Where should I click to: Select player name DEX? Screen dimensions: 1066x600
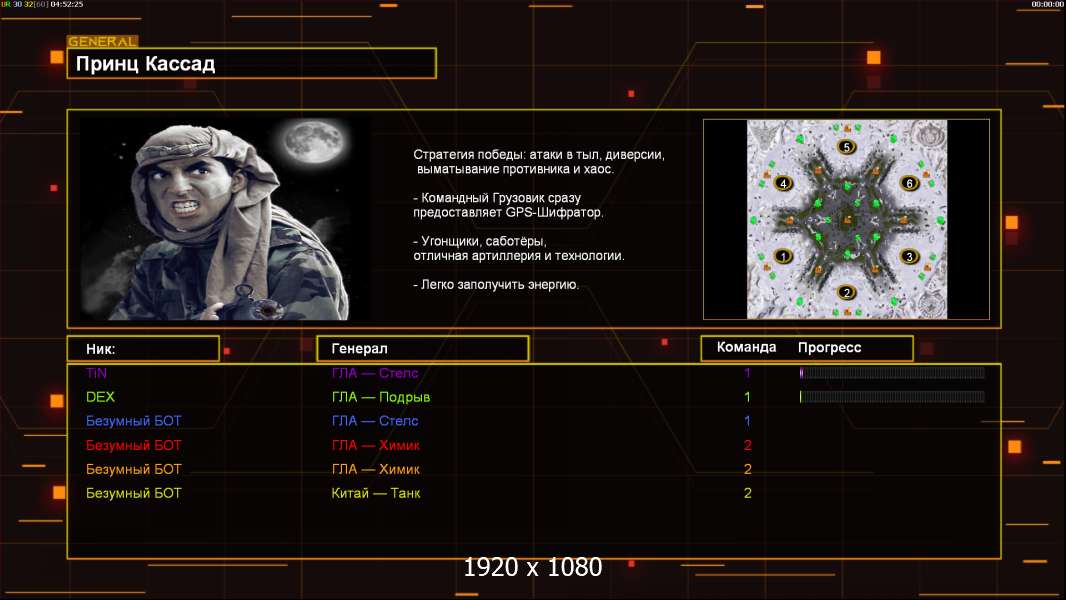tap(100, 397)
